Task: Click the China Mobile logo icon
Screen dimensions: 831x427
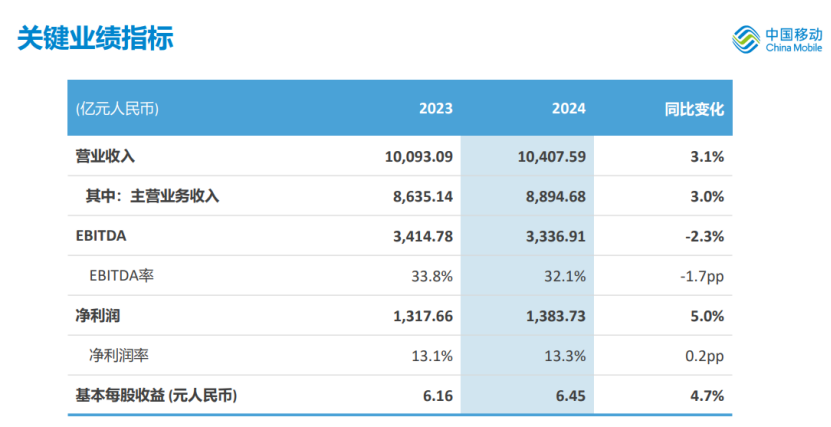Action: 746,39
